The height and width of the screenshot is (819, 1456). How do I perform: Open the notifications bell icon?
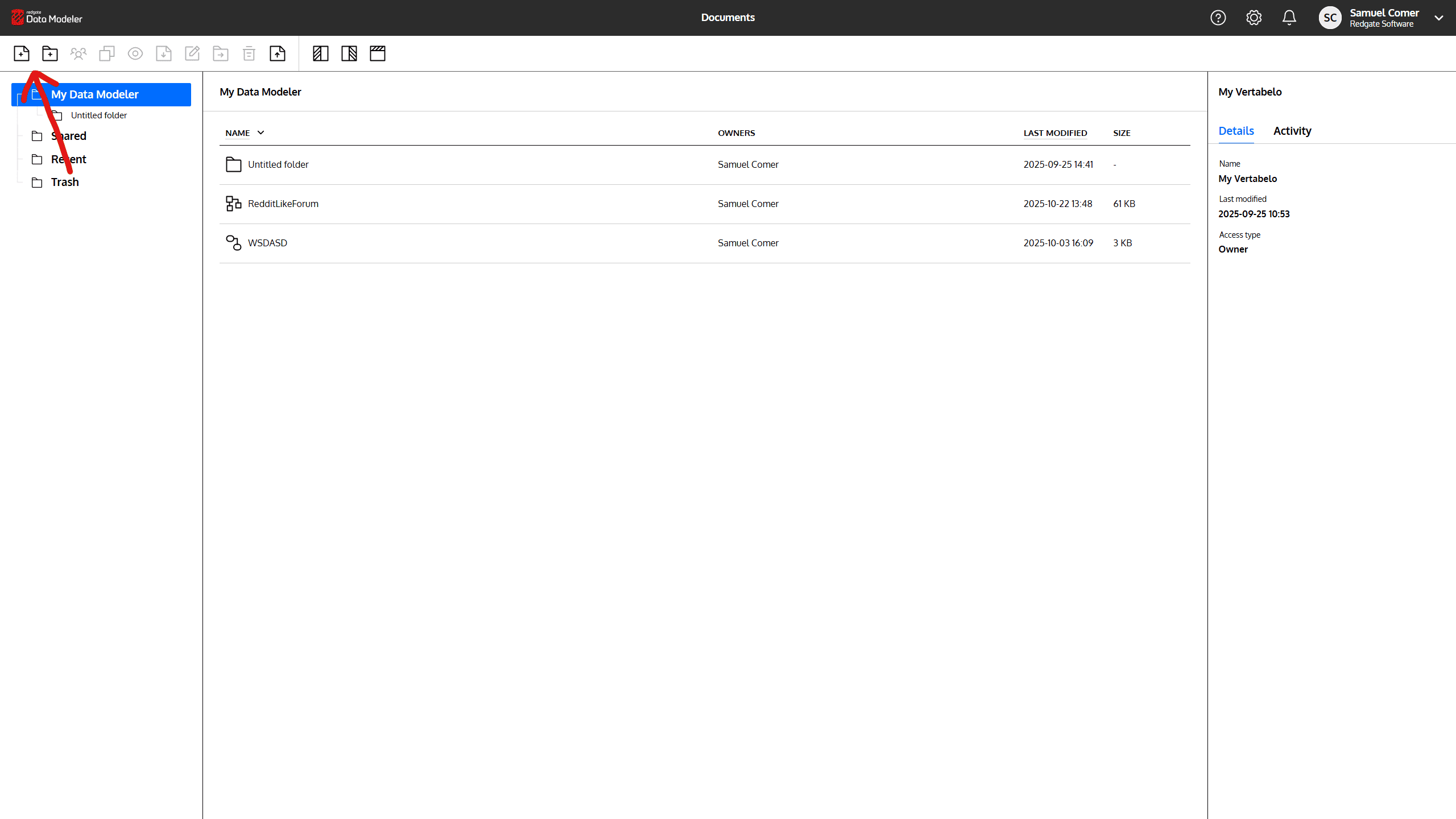tap(1289, 18)
